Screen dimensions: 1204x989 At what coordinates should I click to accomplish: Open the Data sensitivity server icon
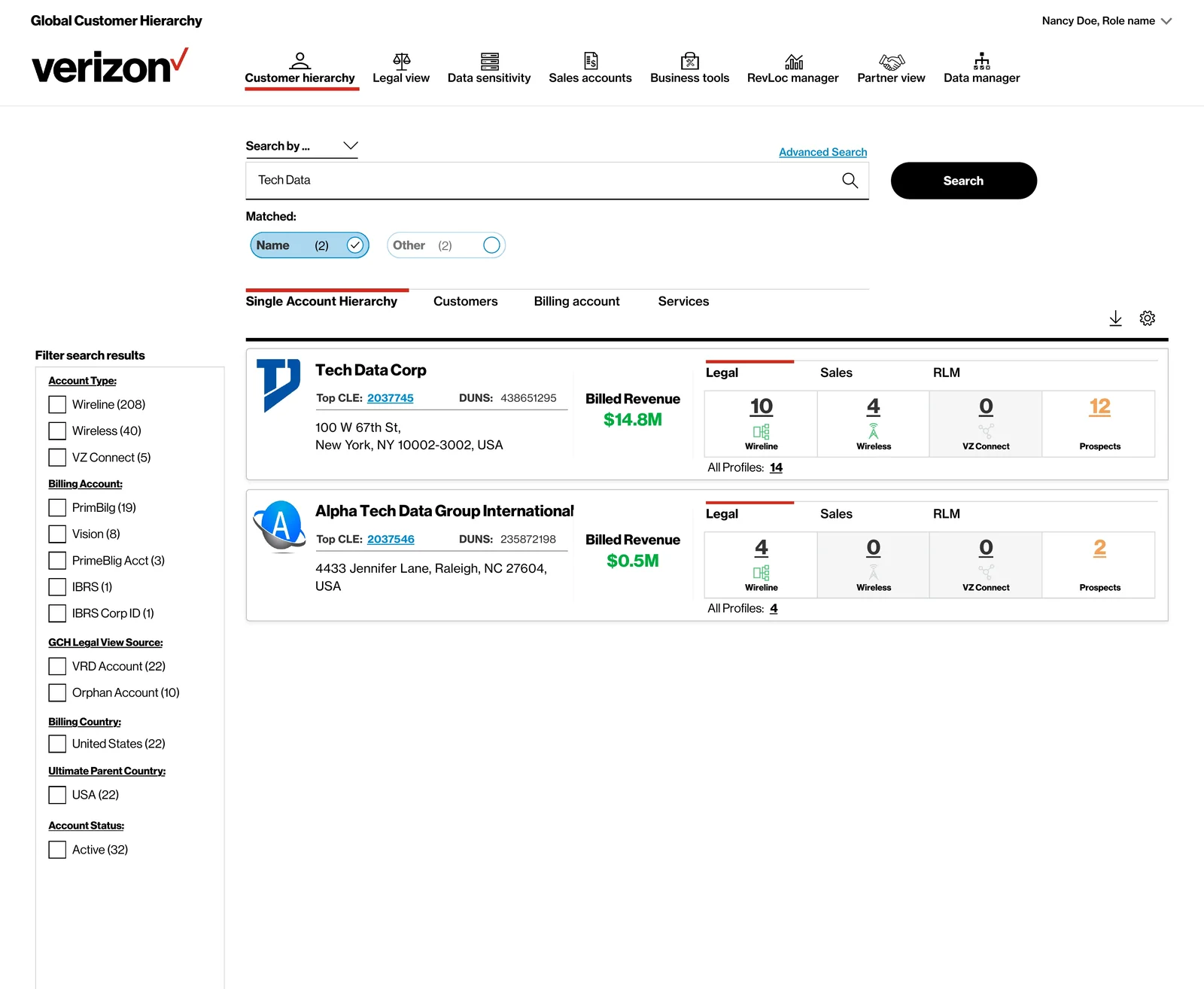coord(490,60)
